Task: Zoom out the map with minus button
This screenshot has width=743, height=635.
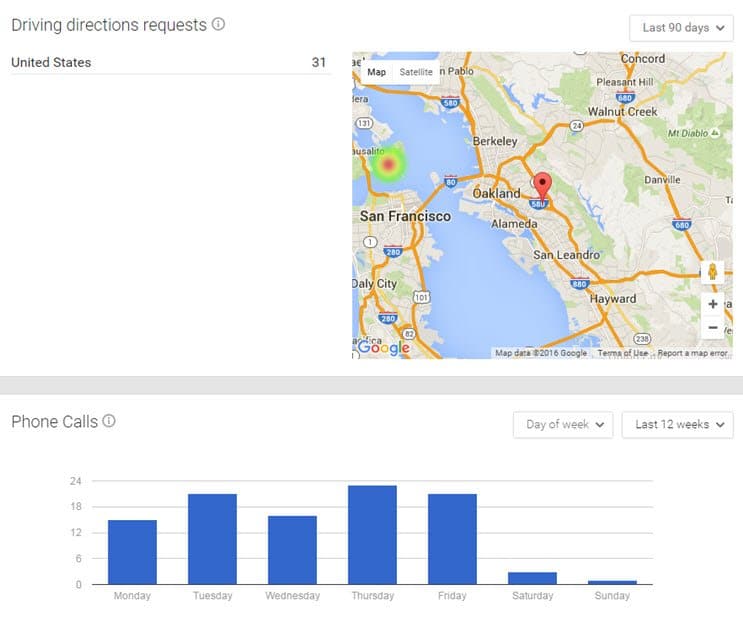Action: 712,327
